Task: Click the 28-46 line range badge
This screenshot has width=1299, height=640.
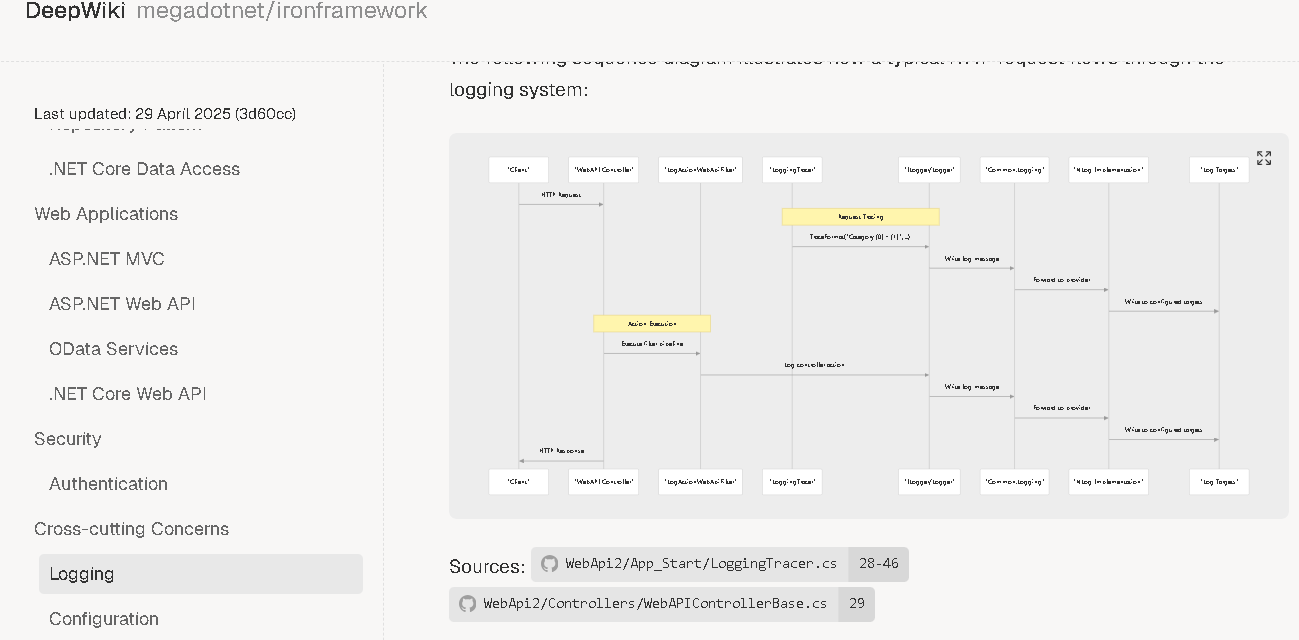Action: point(878,564)
